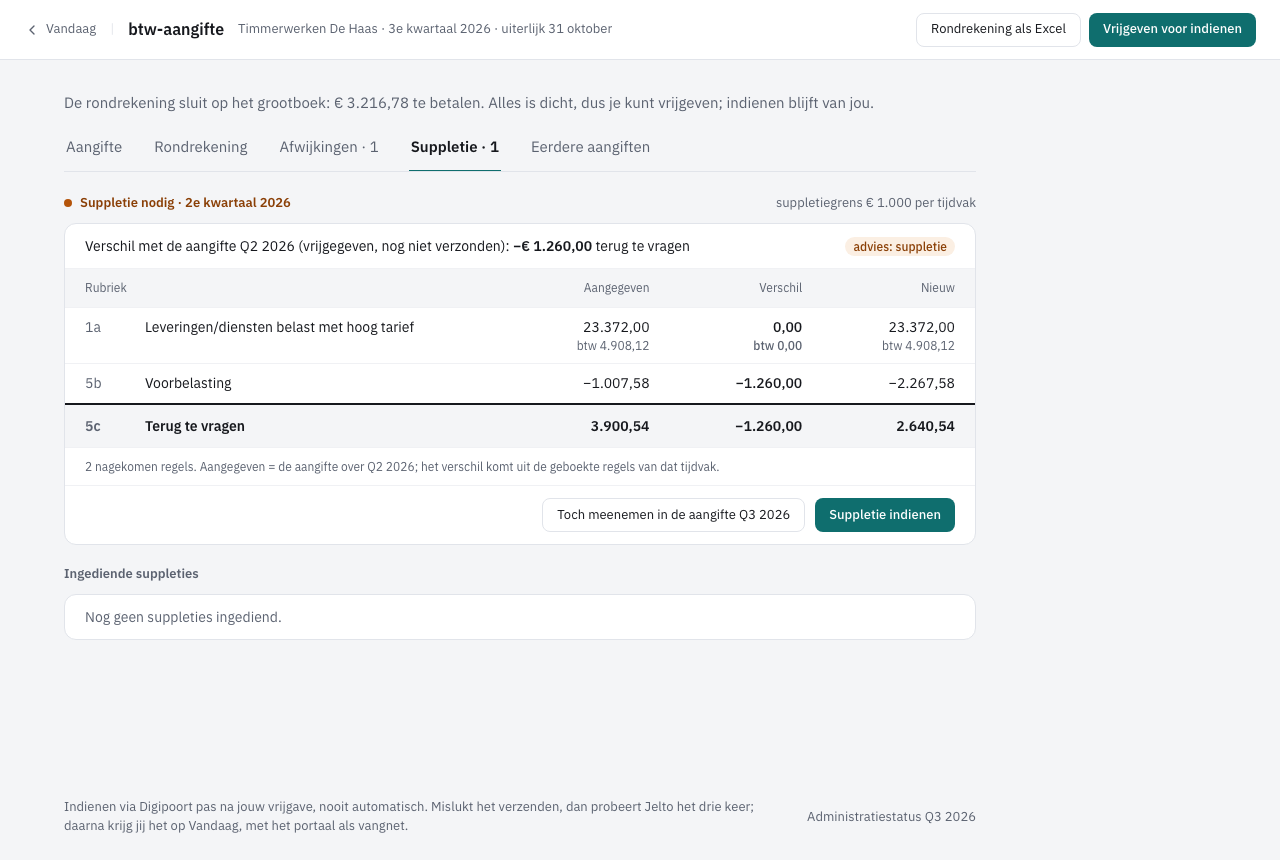Click the Nieuw column header
The width and height of the screenshot is (1280, 860).
coord(938,288)
